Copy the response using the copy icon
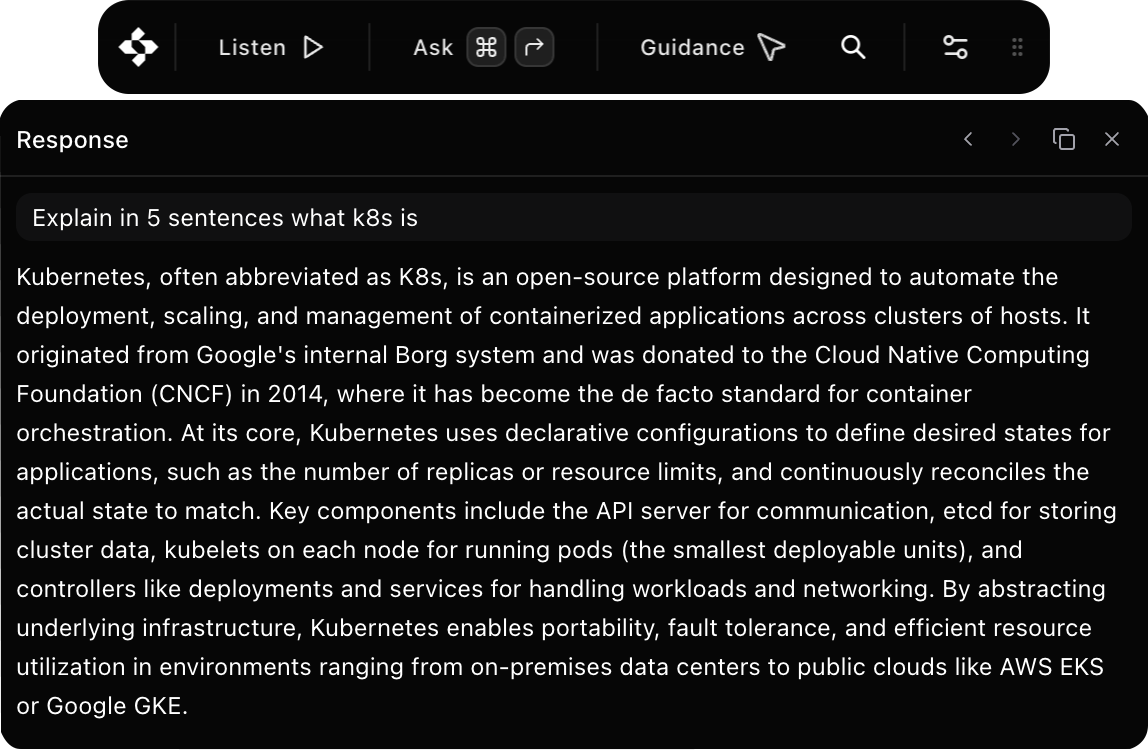This screenshot has width=1148, height=750. click(x=1064, y=139)
